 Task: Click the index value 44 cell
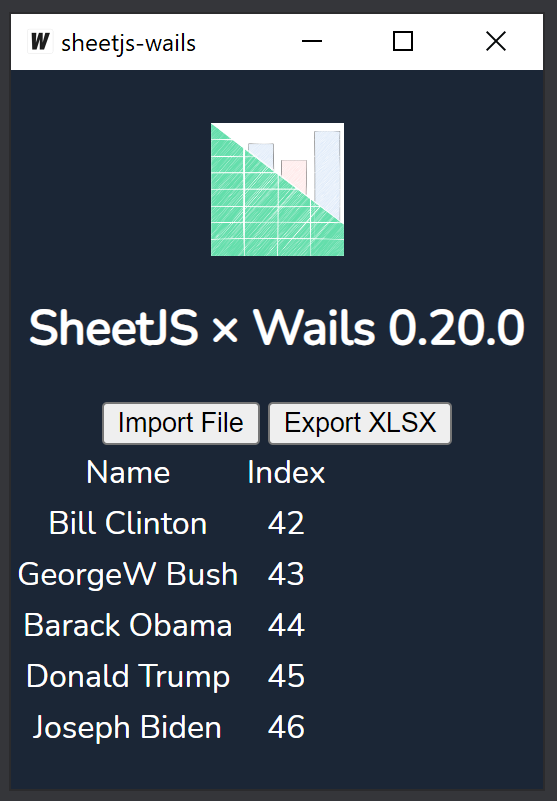coord(286,626)
